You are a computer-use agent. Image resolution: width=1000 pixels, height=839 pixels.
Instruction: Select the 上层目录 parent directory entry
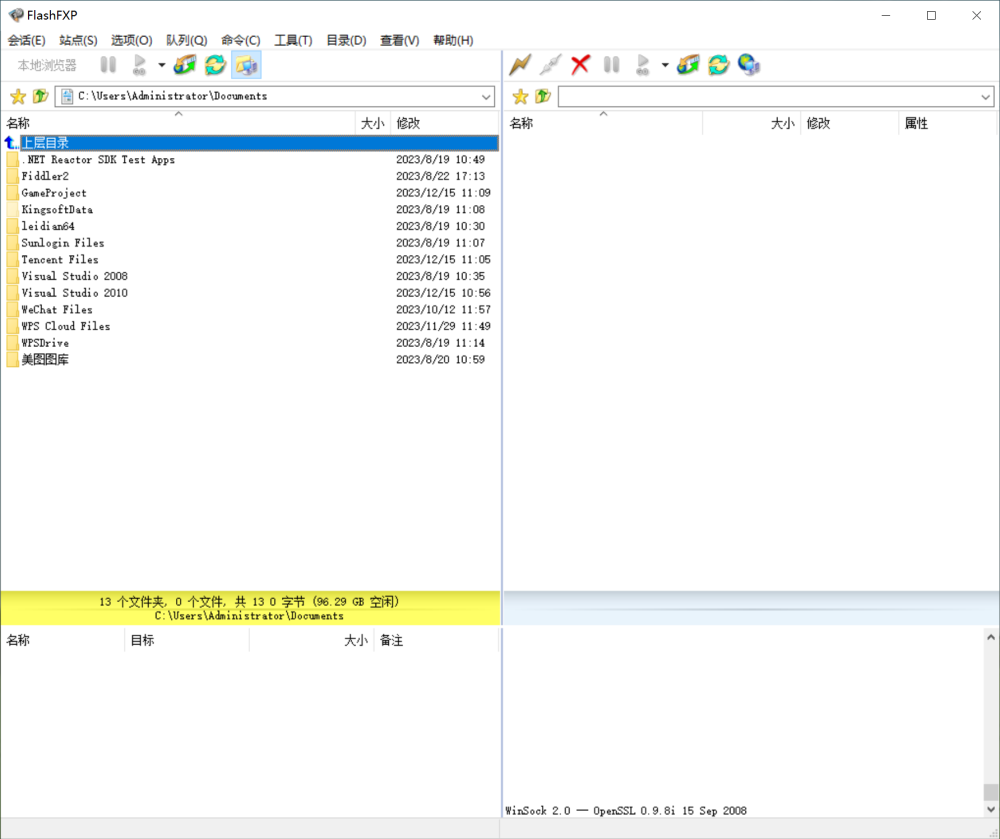pyautogui.click(x=45, y=143)
